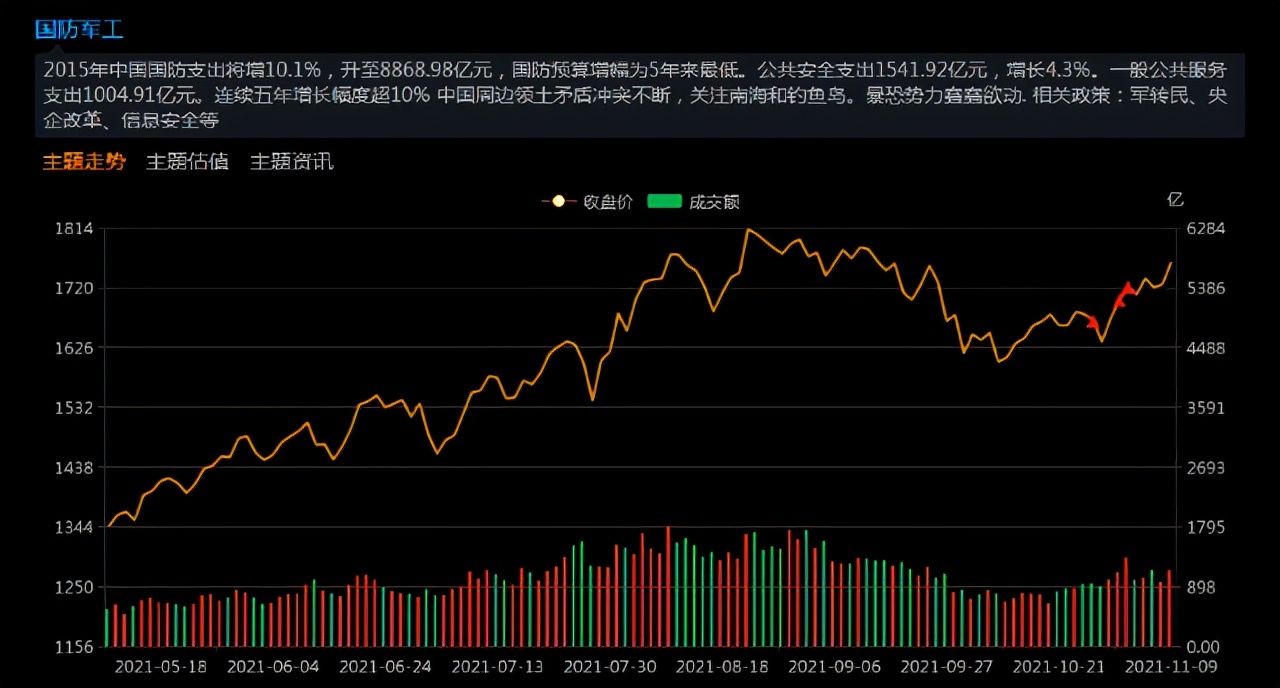
Task: Switch to the 主题估值 tab
Action: pyautogui.click(x=187, y=161)
